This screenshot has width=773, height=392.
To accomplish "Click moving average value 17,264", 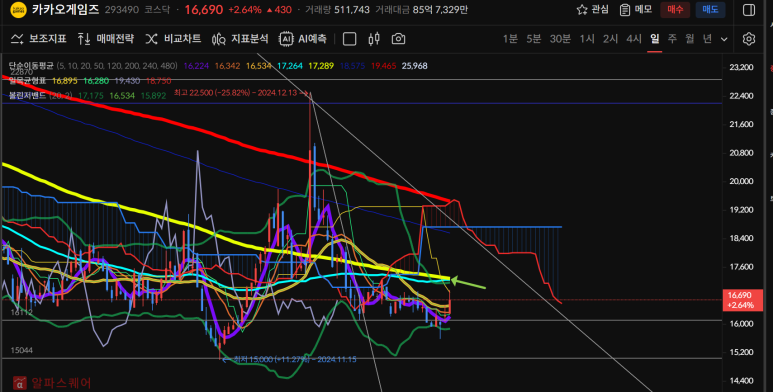I will [x=290, y=66].
